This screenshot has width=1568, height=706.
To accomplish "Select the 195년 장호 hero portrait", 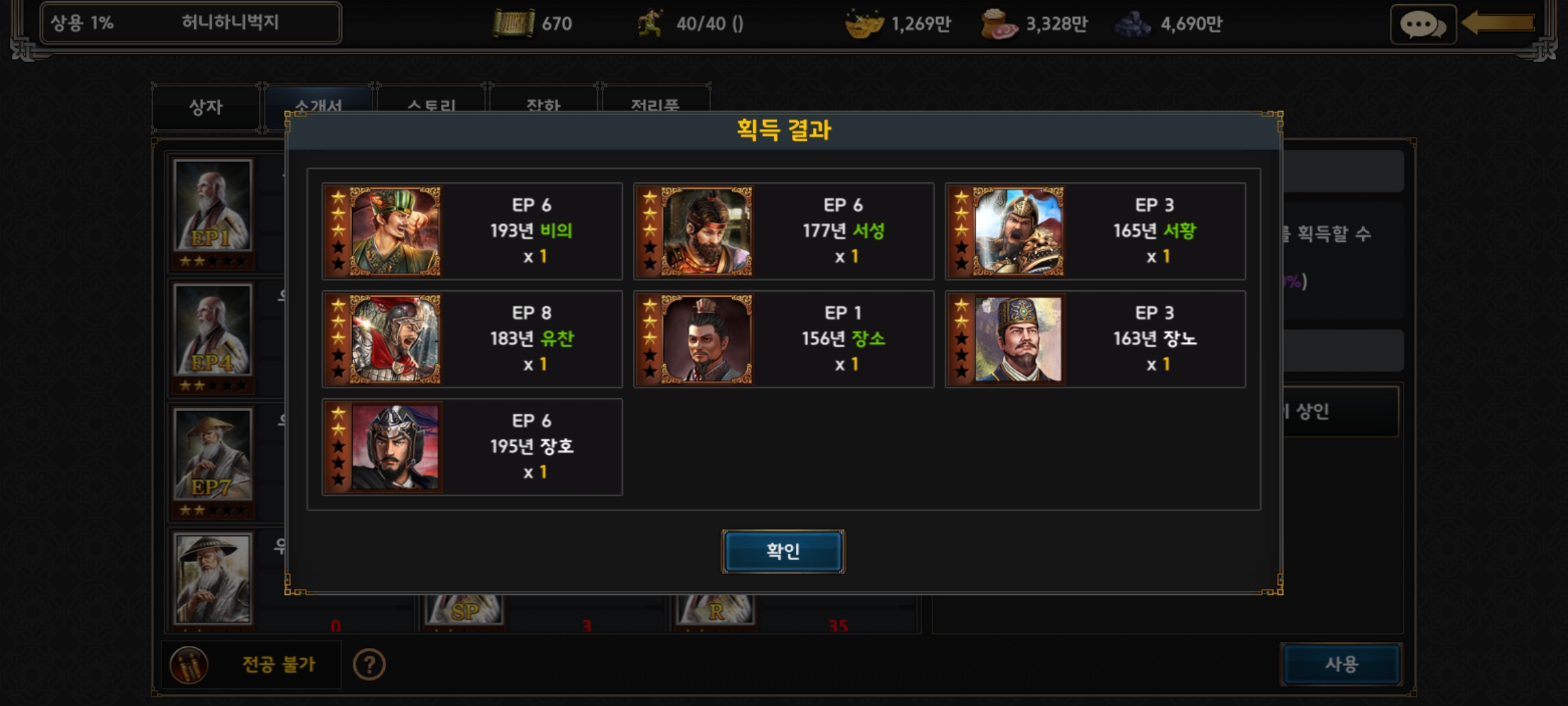I will pos(395,447).
